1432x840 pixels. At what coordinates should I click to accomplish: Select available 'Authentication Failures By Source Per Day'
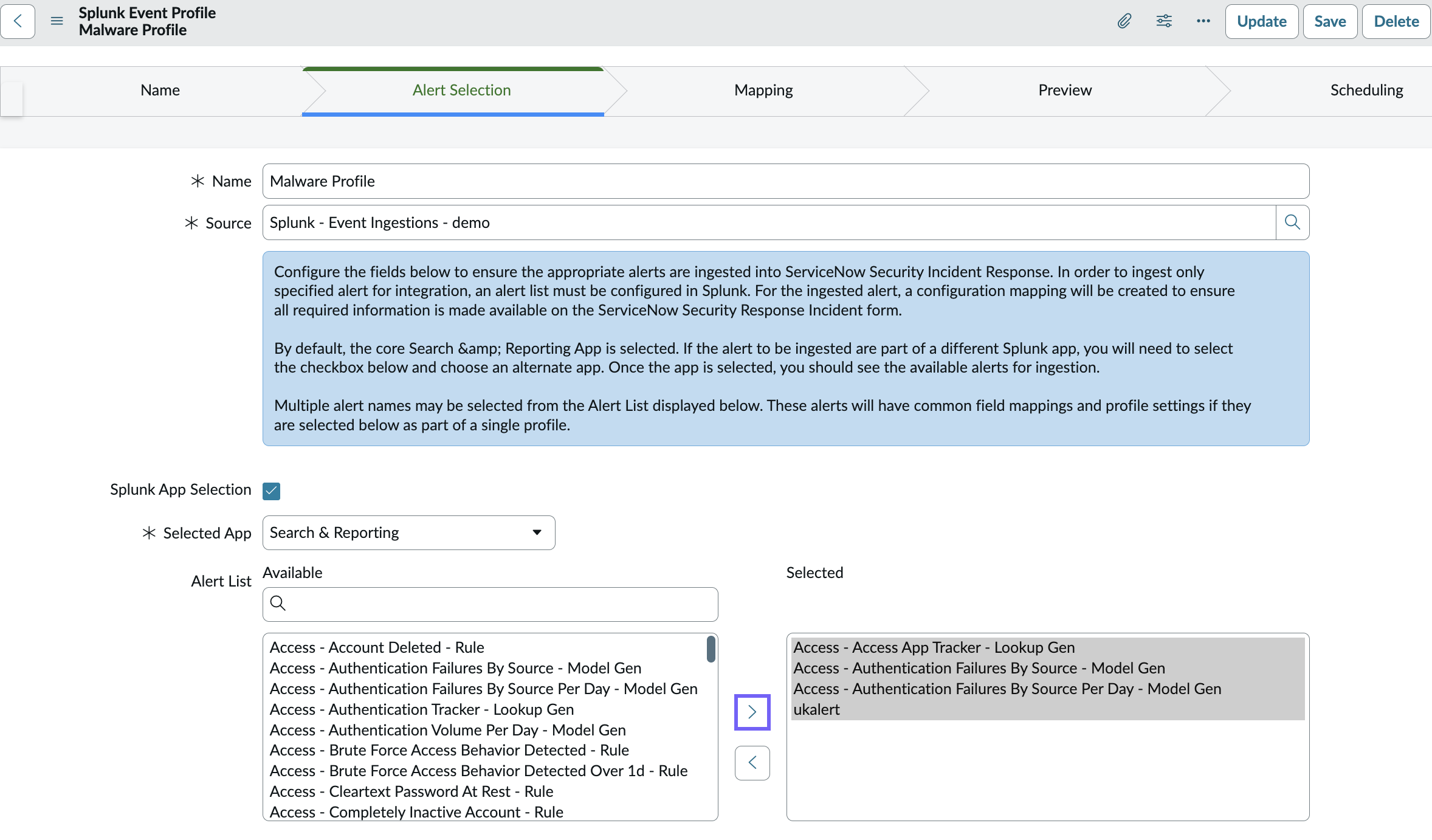click(484, 689)
